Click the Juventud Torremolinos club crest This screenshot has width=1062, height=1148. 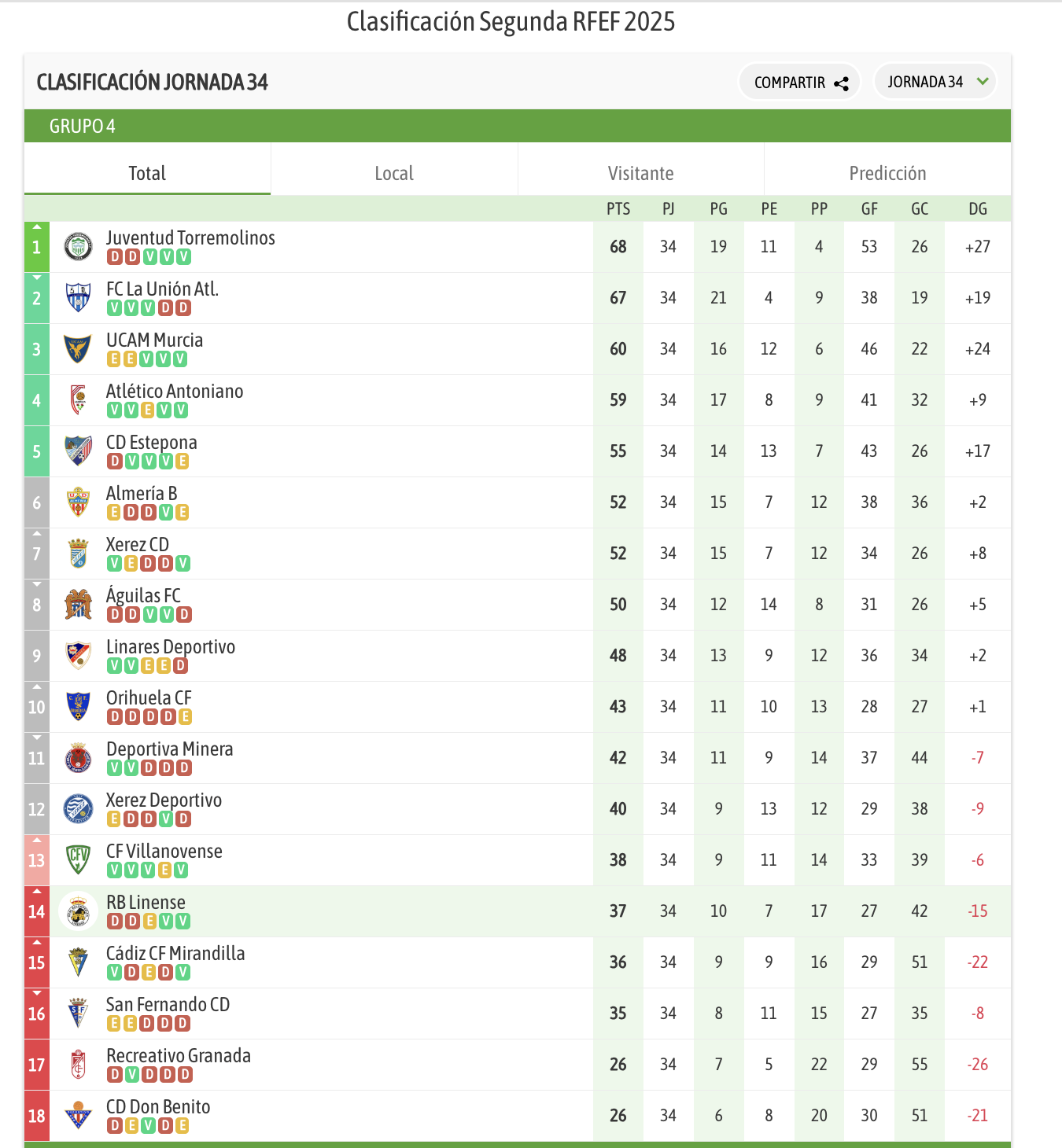click(x=78, y=247)
